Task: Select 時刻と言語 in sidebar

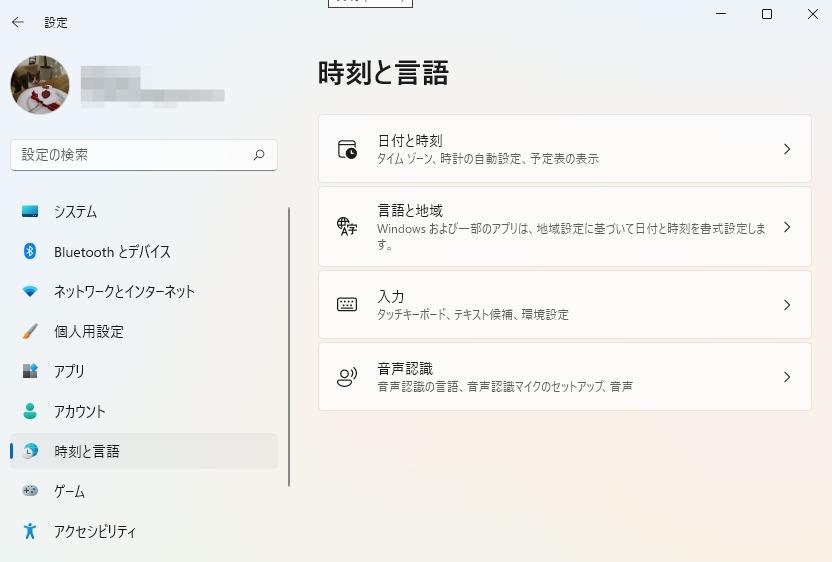Action: pyautogui.click(x=144, y=451)
